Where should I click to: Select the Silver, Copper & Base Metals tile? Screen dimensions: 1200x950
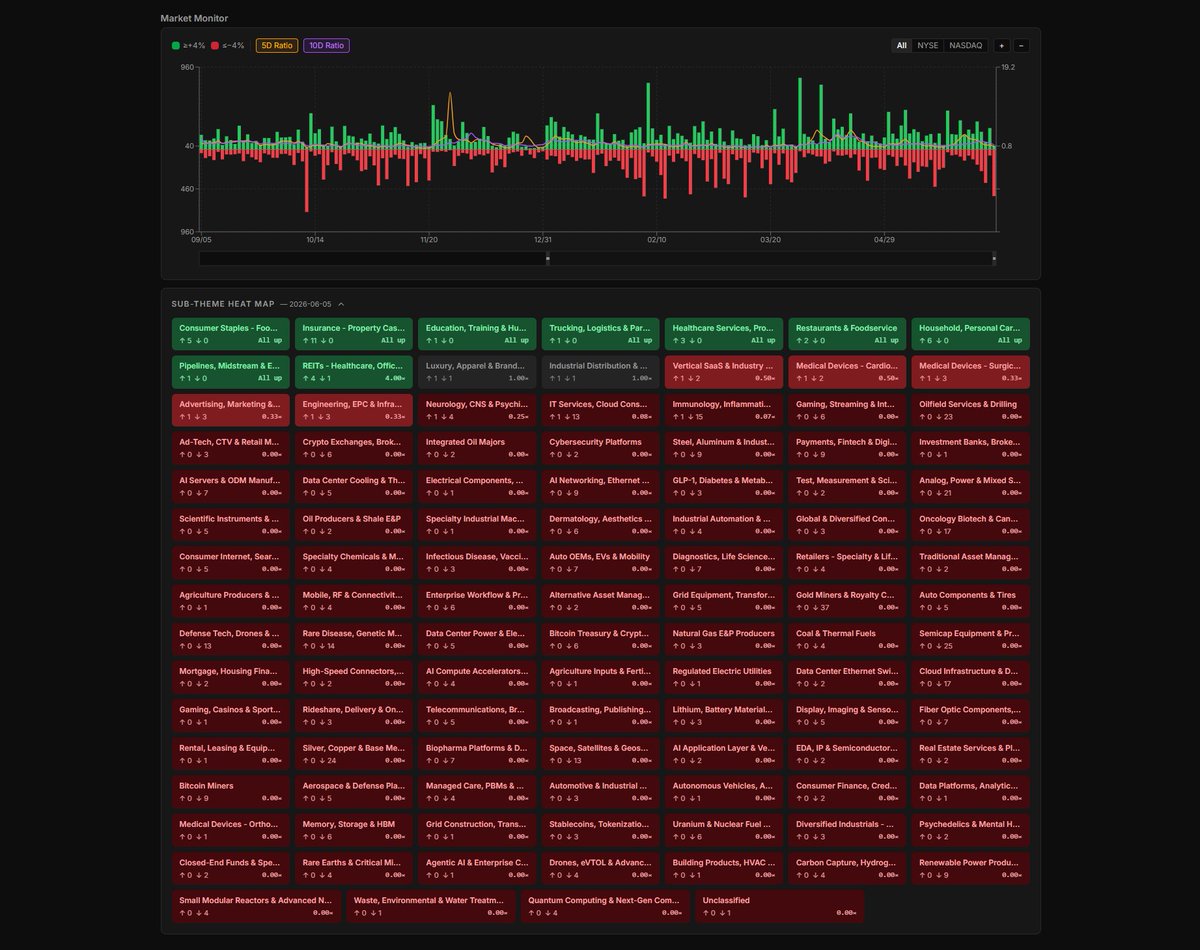[354, 754]
